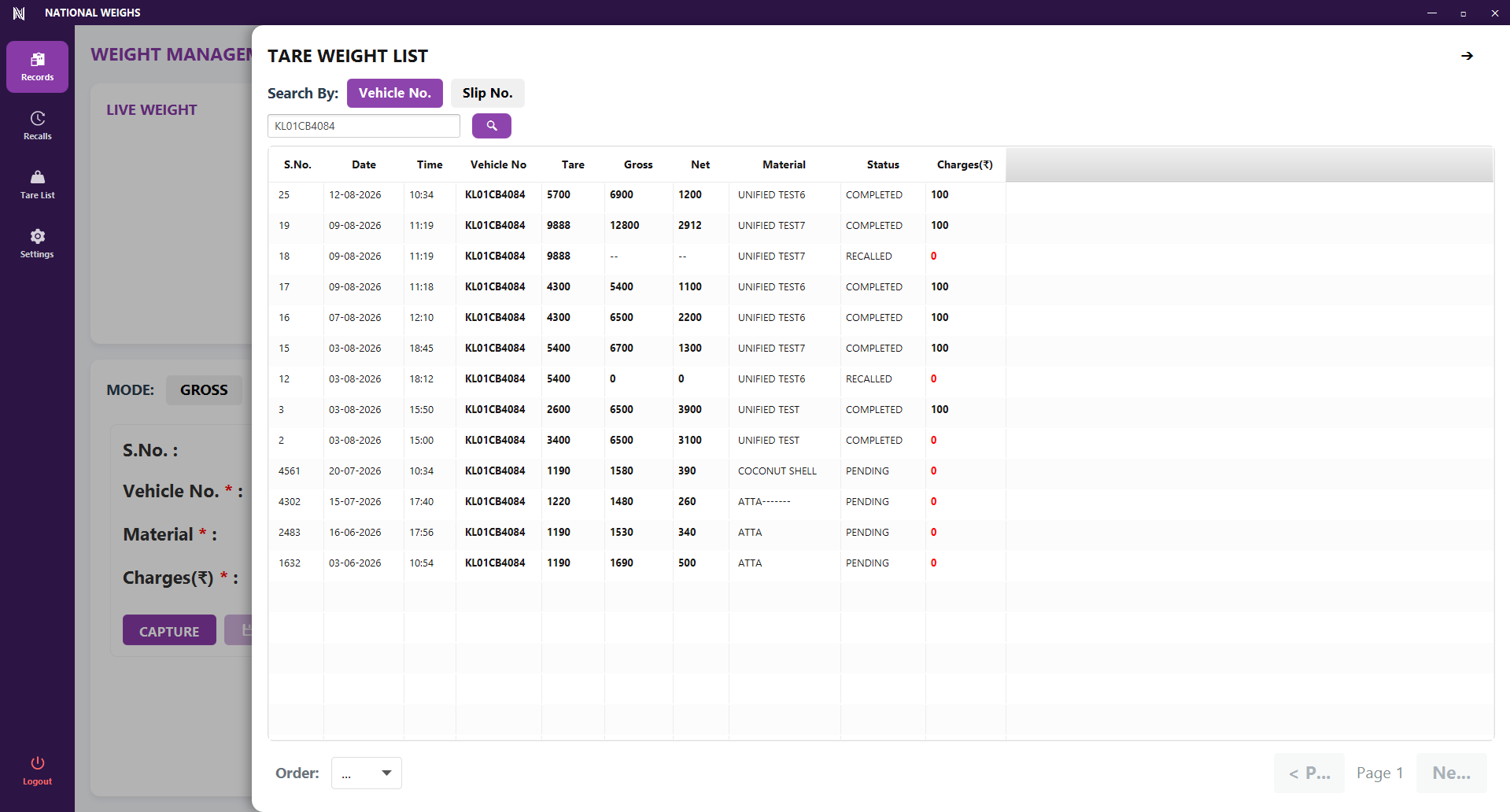Click the date 07-08-2026

[x=355, y=317]
